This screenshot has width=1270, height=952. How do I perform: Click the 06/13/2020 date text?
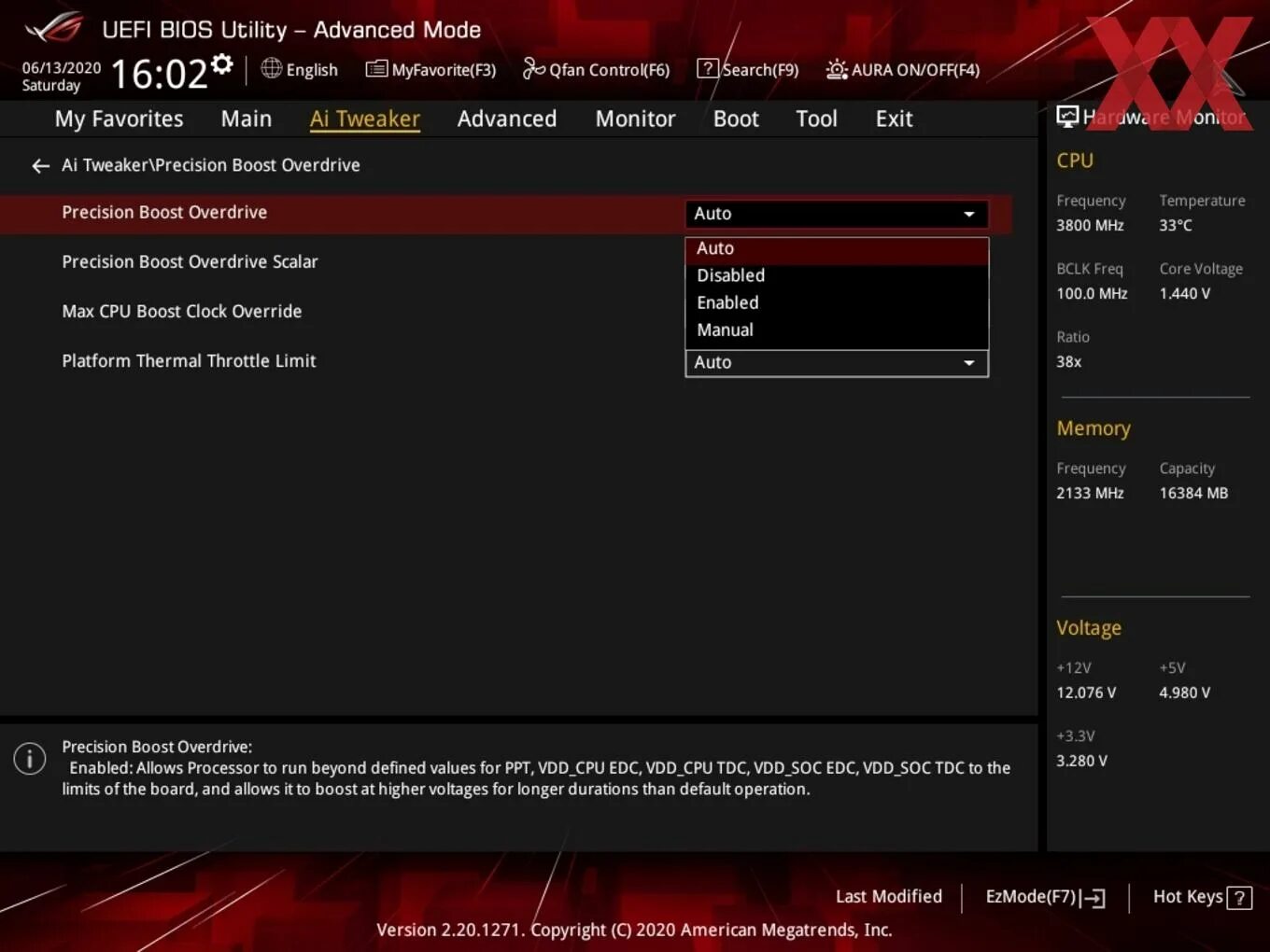coord(62,67)
